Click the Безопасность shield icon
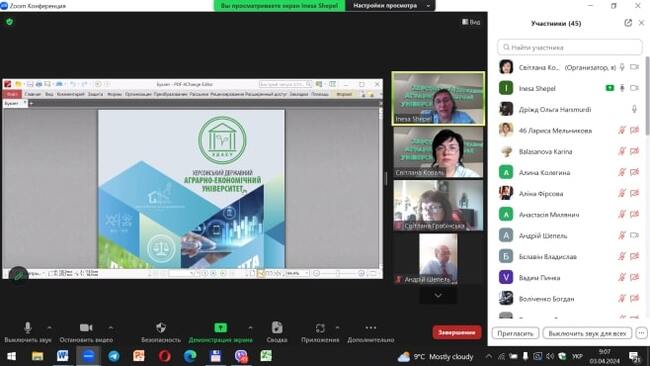 [x=161, y=327]
